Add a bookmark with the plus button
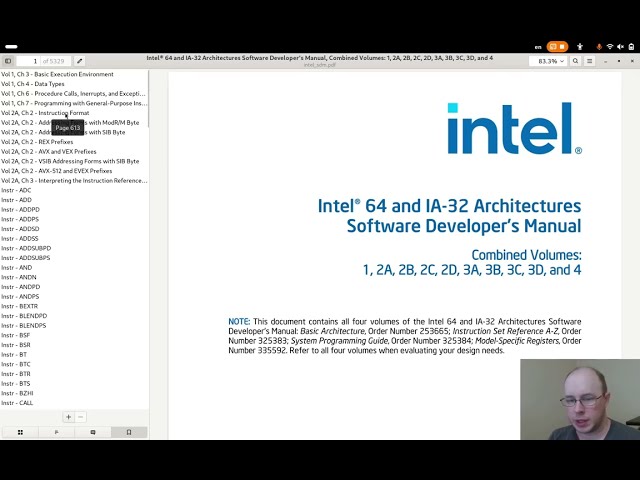The width and height of the screenshot is (640, 480). coord(69,417)
